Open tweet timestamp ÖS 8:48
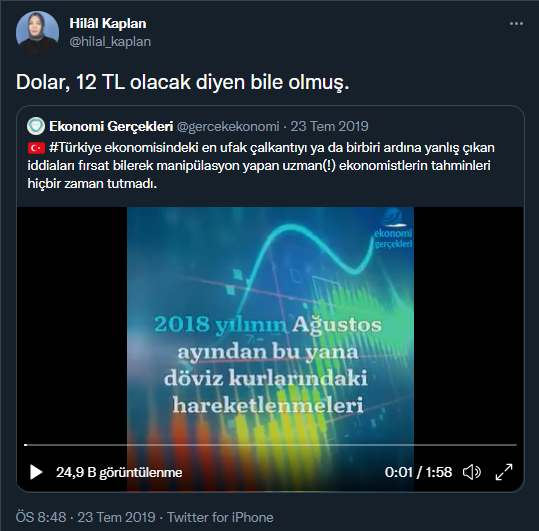Screen dimensions: 539x531 41,517
